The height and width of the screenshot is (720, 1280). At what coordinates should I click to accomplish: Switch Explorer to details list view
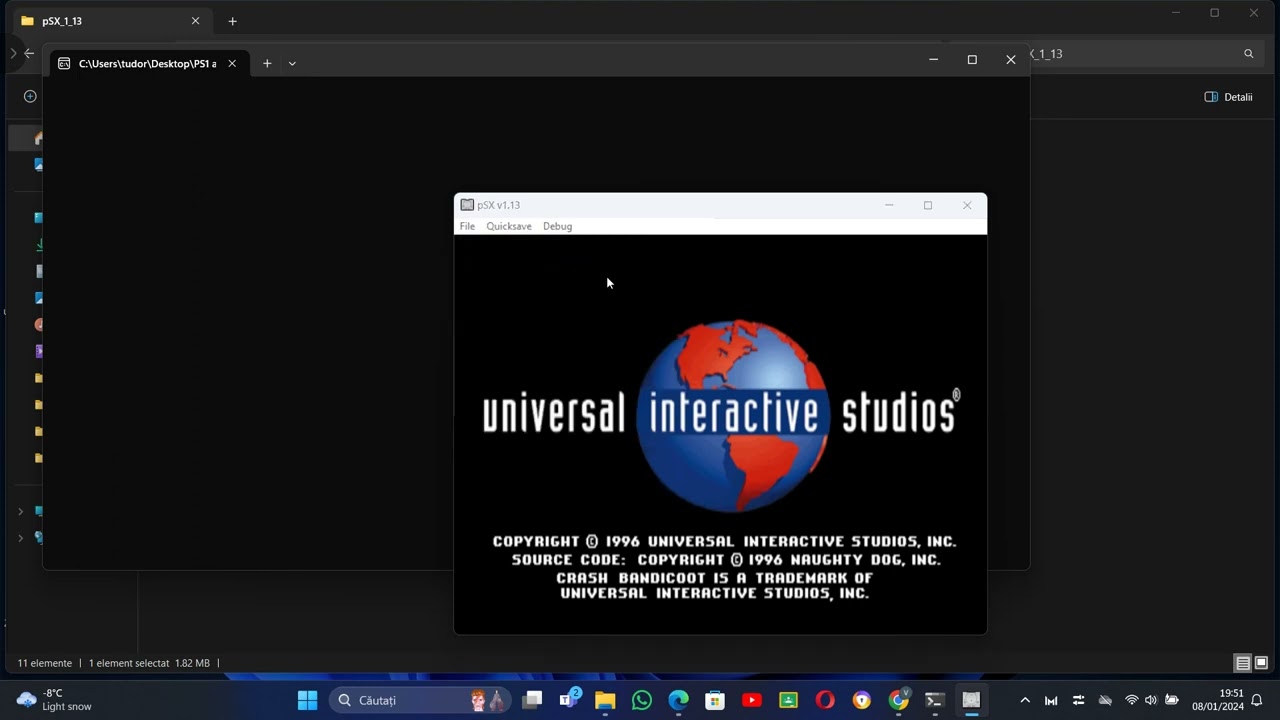(x=1243, y=663)
